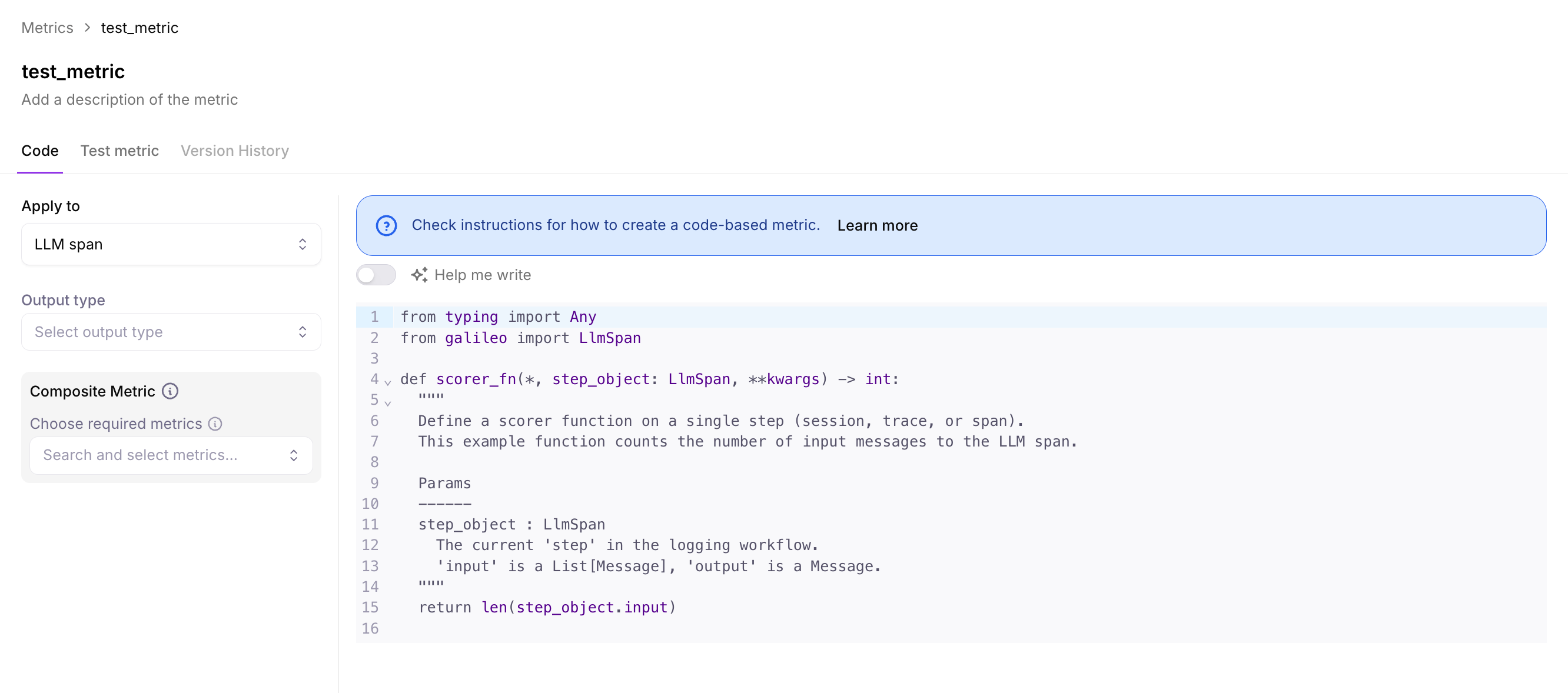The height and width of the screenshot is (693, 1568).
Task: Open the Composite Metric info icon
Action: 171,391
